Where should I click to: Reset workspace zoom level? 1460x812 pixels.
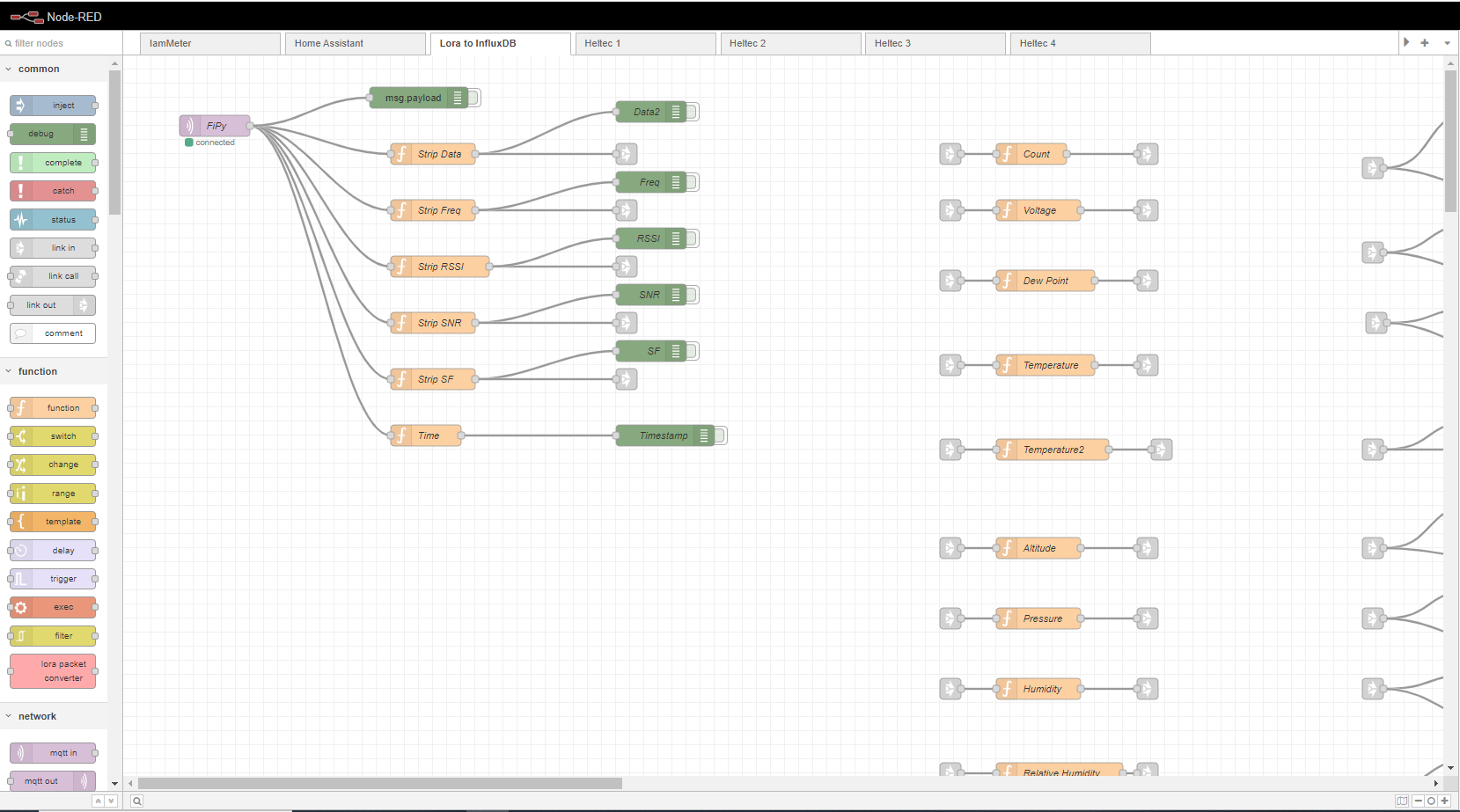1432,801
